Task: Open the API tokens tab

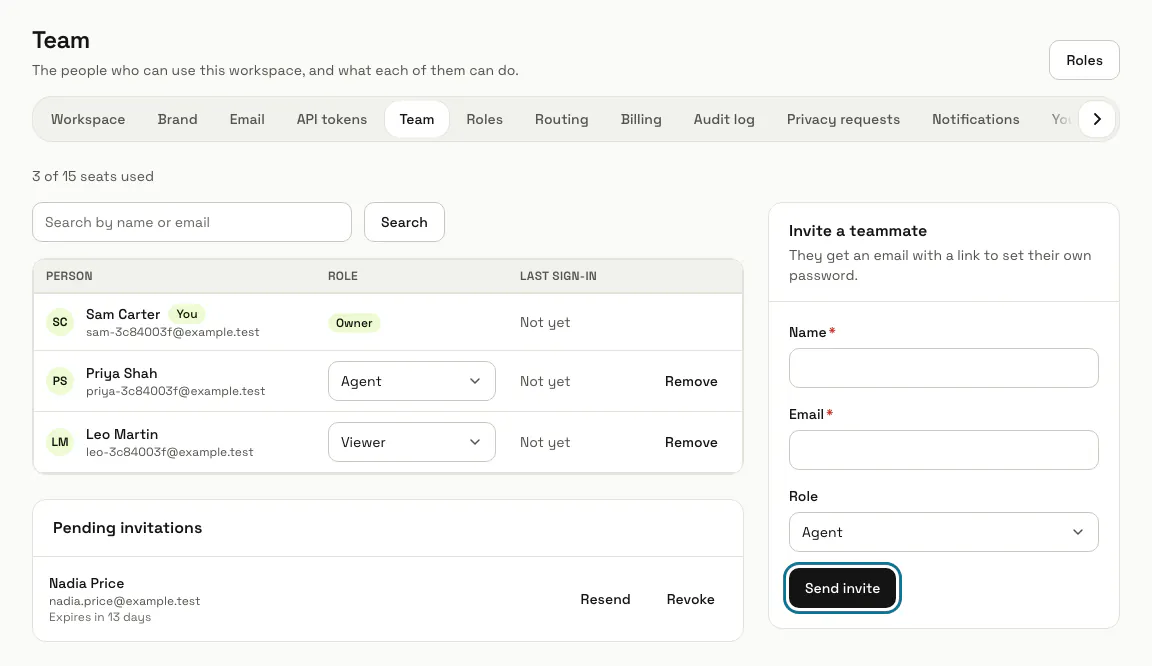Action: pyautogui.click(x=331, y=119)
